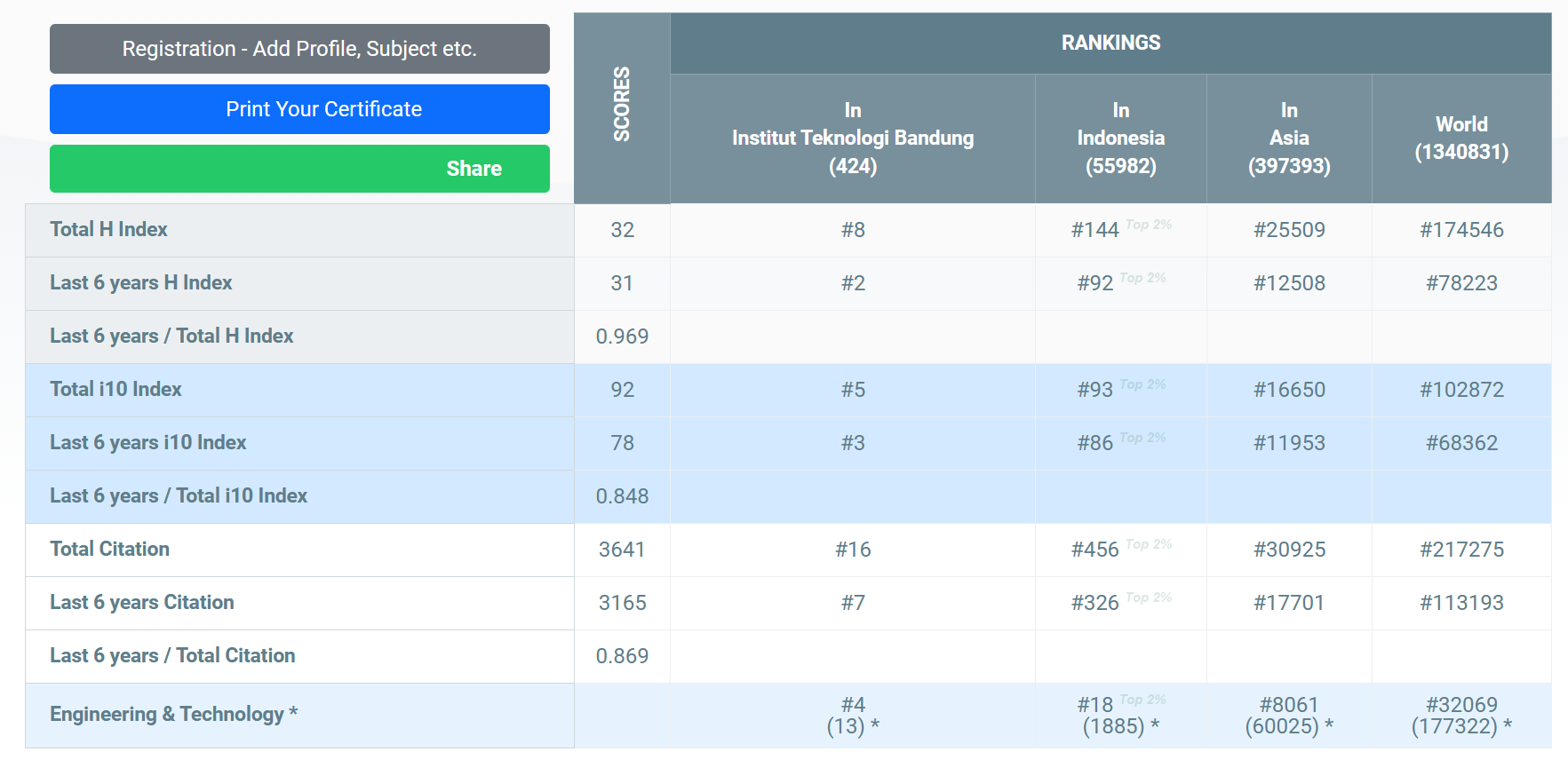Select the Engineering & Technology row label
This screenshot has height=760, width=1568.
[x=173, y=714]
